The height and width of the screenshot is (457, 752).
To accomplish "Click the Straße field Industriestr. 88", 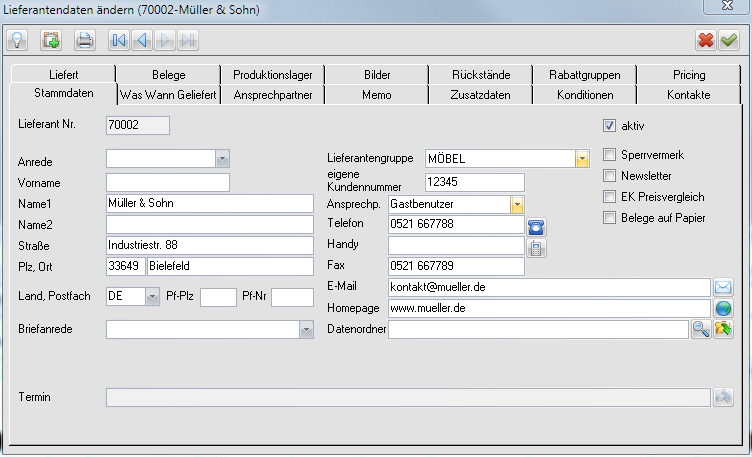I will [210, 246].
